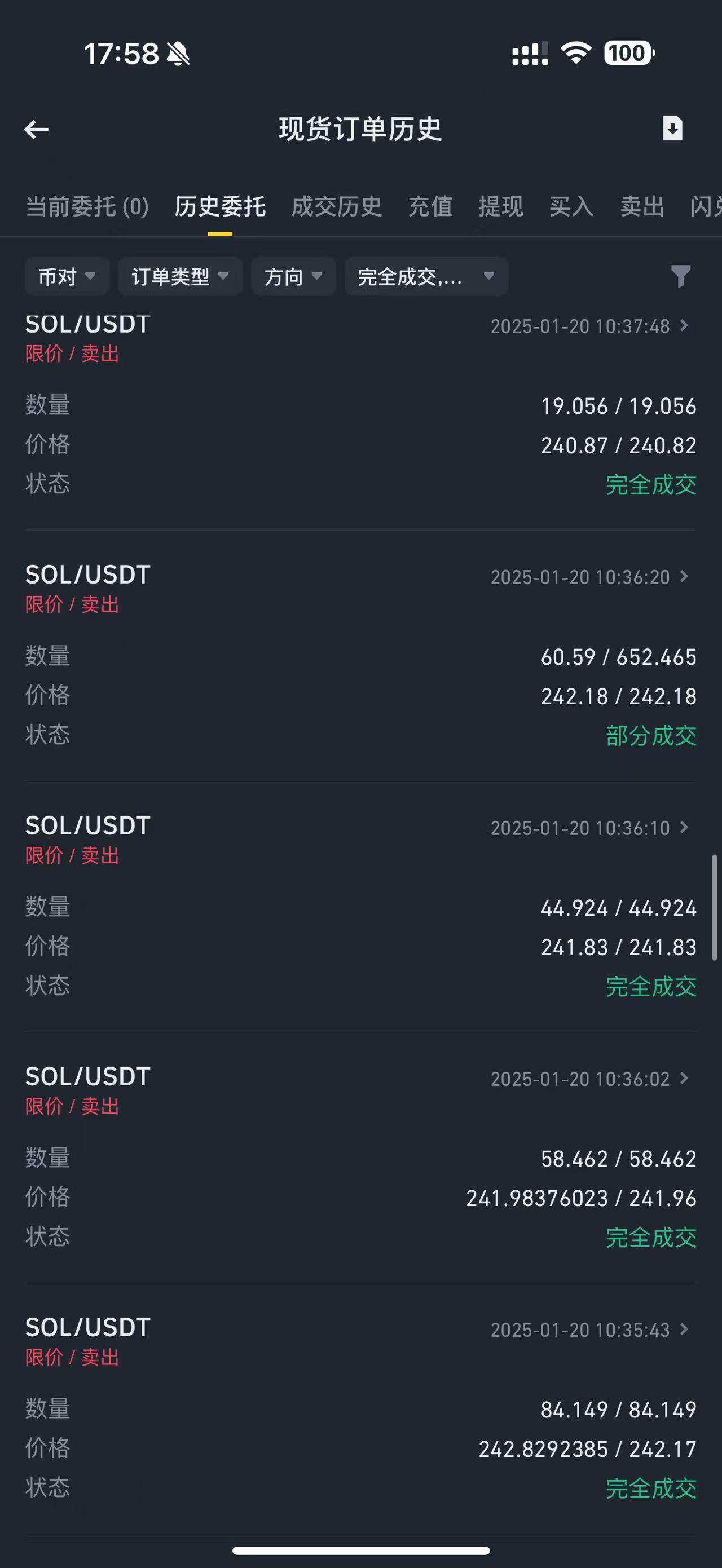This screenshot has height=1568, width=722.
Task: Select the 买入 tab
Action: click(571, 206)
